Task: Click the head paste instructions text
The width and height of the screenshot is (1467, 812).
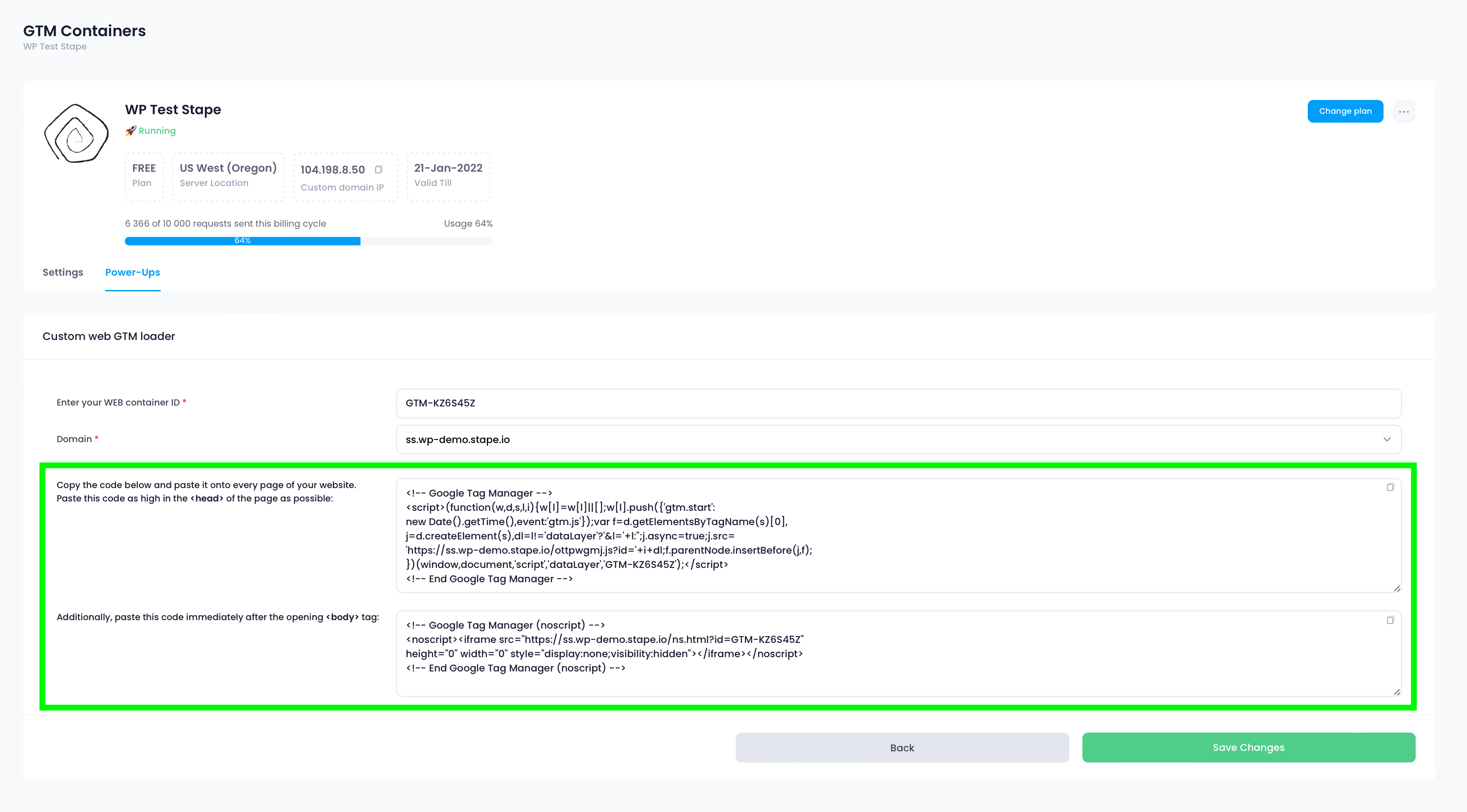Action: [206, 492]
